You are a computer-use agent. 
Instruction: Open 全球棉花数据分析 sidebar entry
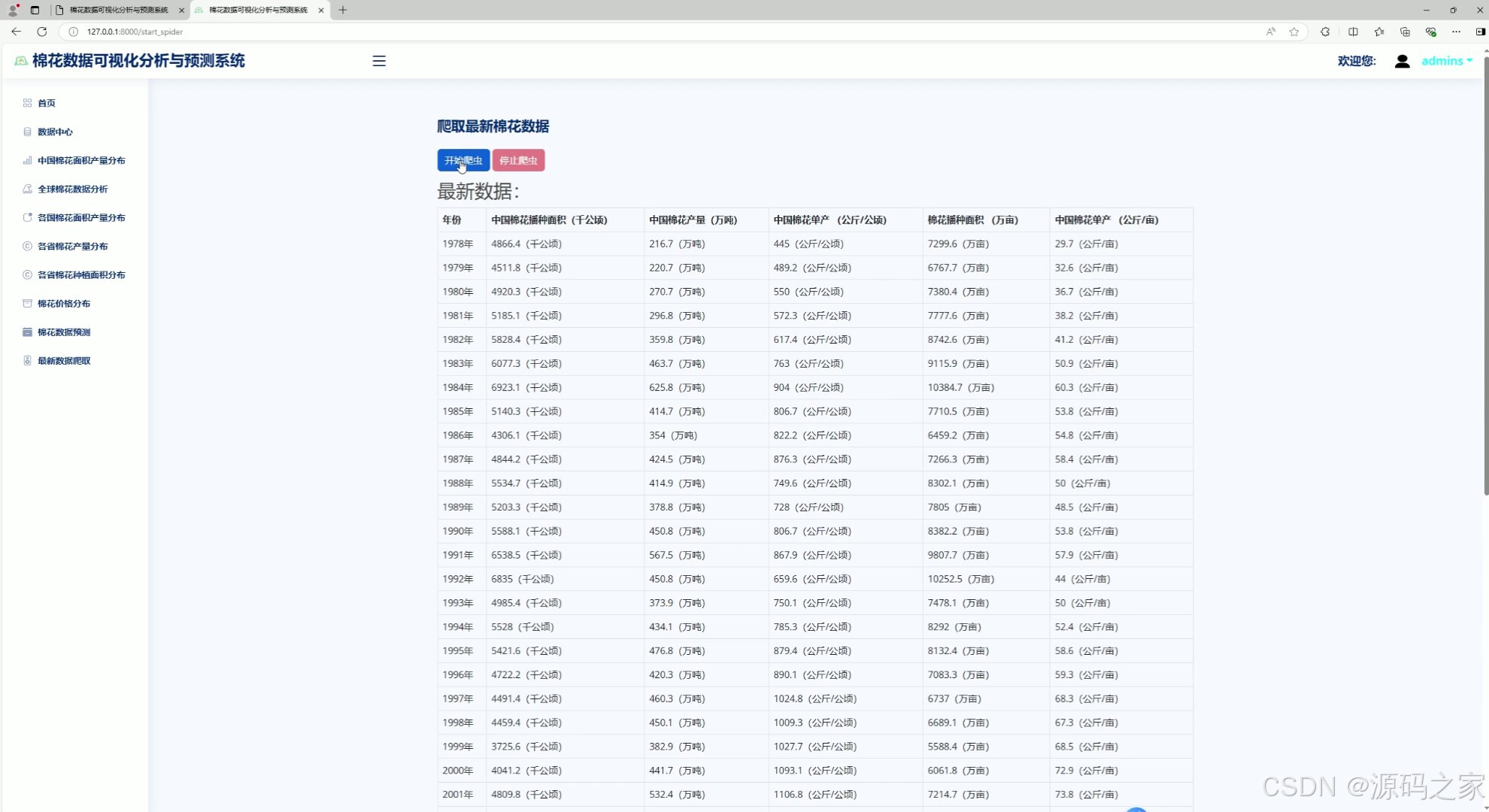[72, 189]
